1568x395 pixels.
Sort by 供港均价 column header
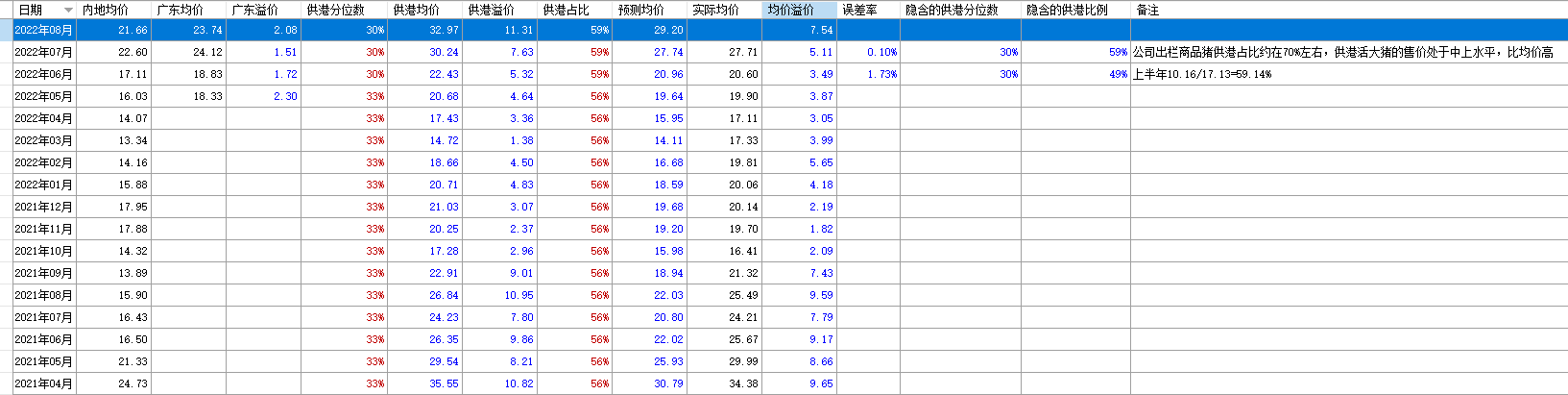(x=425, y=10)
